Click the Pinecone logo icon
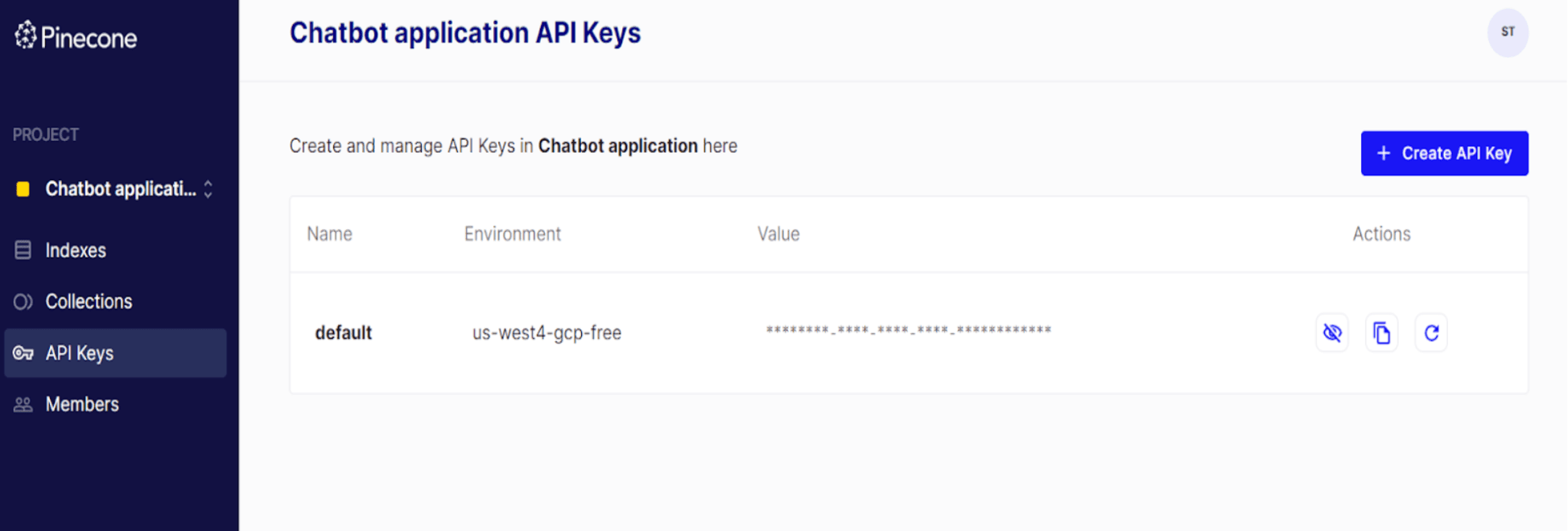1568x531 pixels. (26, 35)
